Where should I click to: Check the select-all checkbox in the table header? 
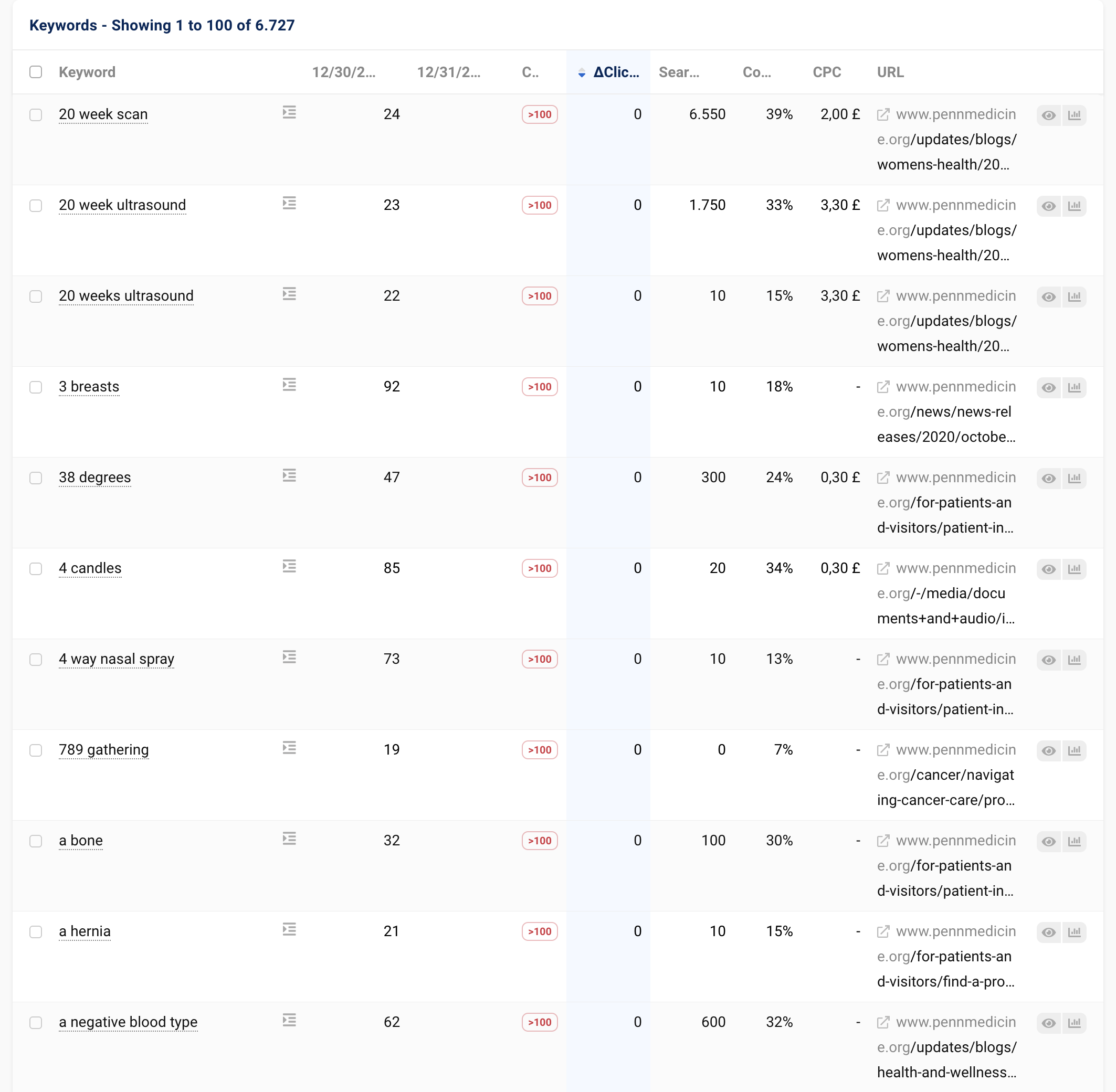pyautogui.click(x=36, y=72)
